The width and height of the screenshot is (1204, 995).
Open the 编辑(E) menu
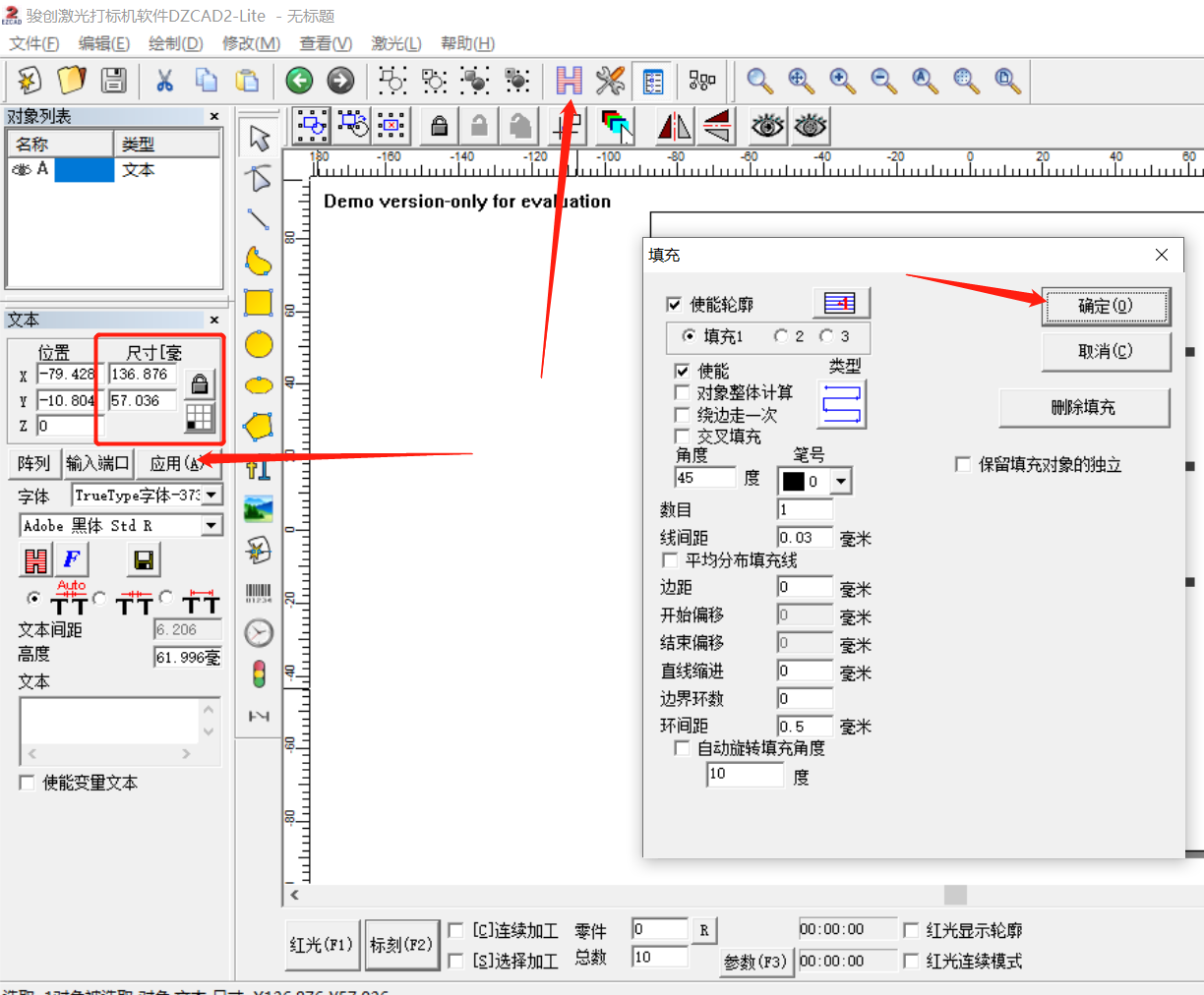click(x=104, y=43)
